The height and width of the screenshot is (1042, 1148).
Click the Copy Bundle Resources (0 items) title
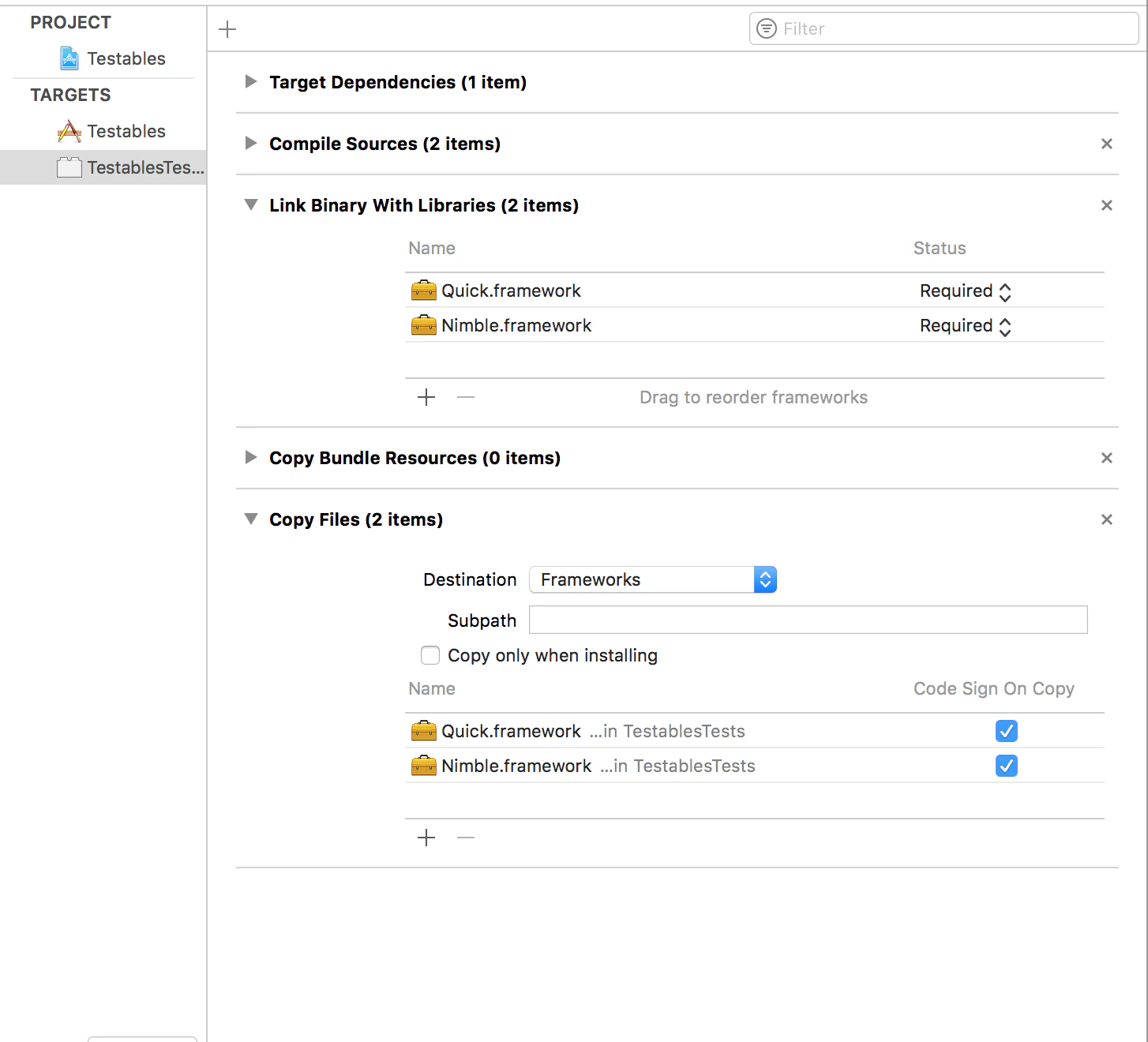[415, 458]
